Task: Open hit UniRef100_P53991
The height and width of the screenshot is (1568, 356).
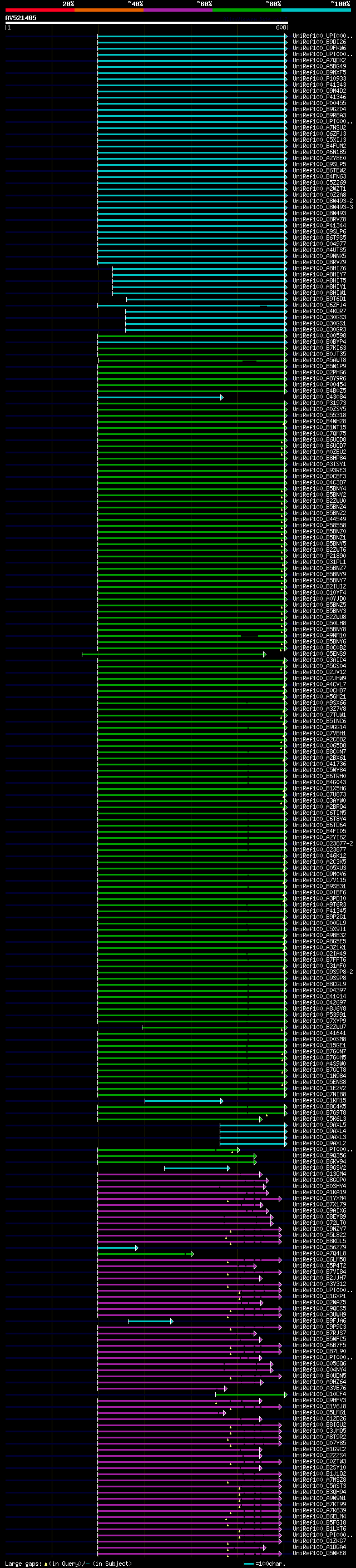Action: click(x=319, y=1015)
